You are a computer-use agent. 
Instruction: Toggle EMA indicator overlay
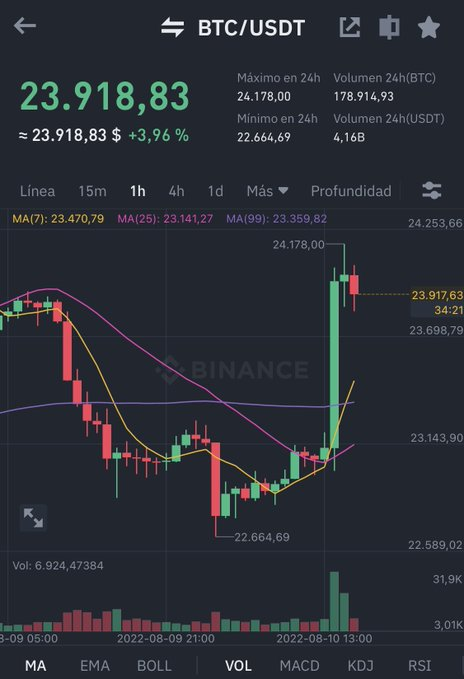click(x=95, y=666)
